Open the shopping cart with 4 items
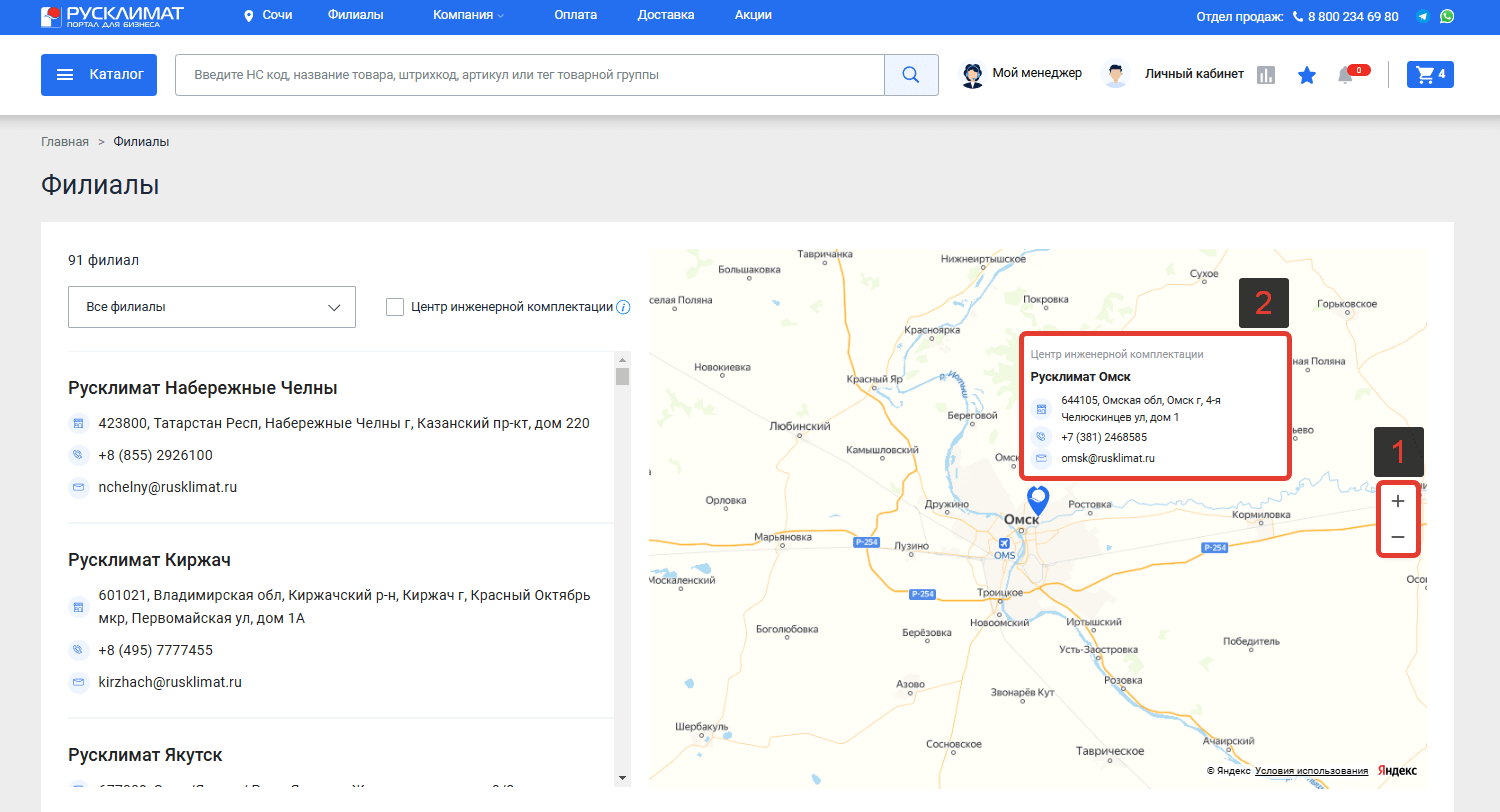This screenshot has height=812, width=1500. 1430,75
